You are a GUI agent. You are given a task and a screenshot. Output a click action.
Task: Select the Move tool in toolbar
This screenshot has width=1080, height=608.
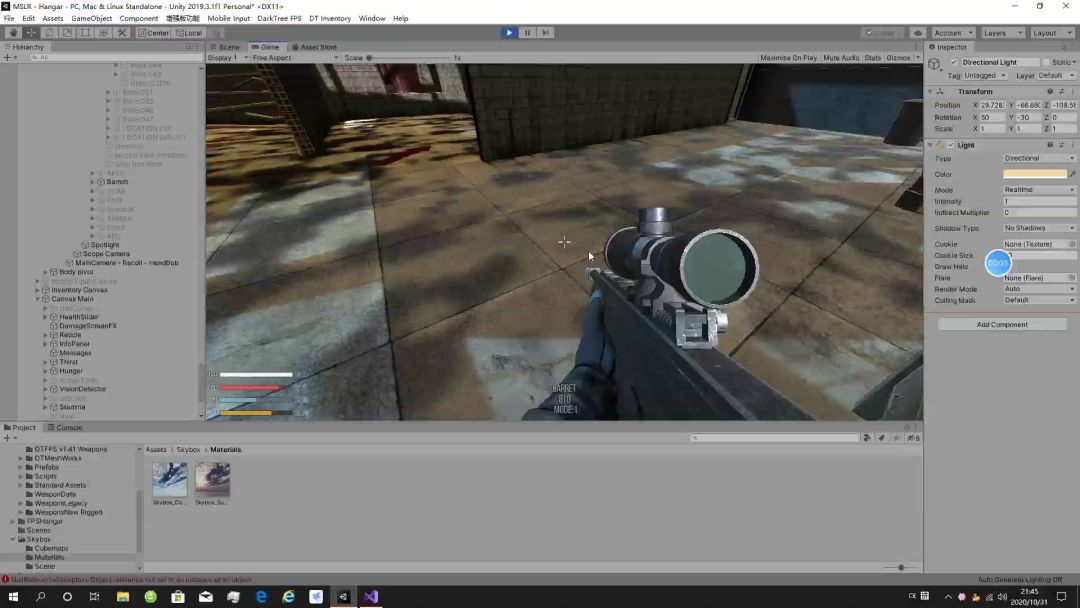[x=31, y=32]
